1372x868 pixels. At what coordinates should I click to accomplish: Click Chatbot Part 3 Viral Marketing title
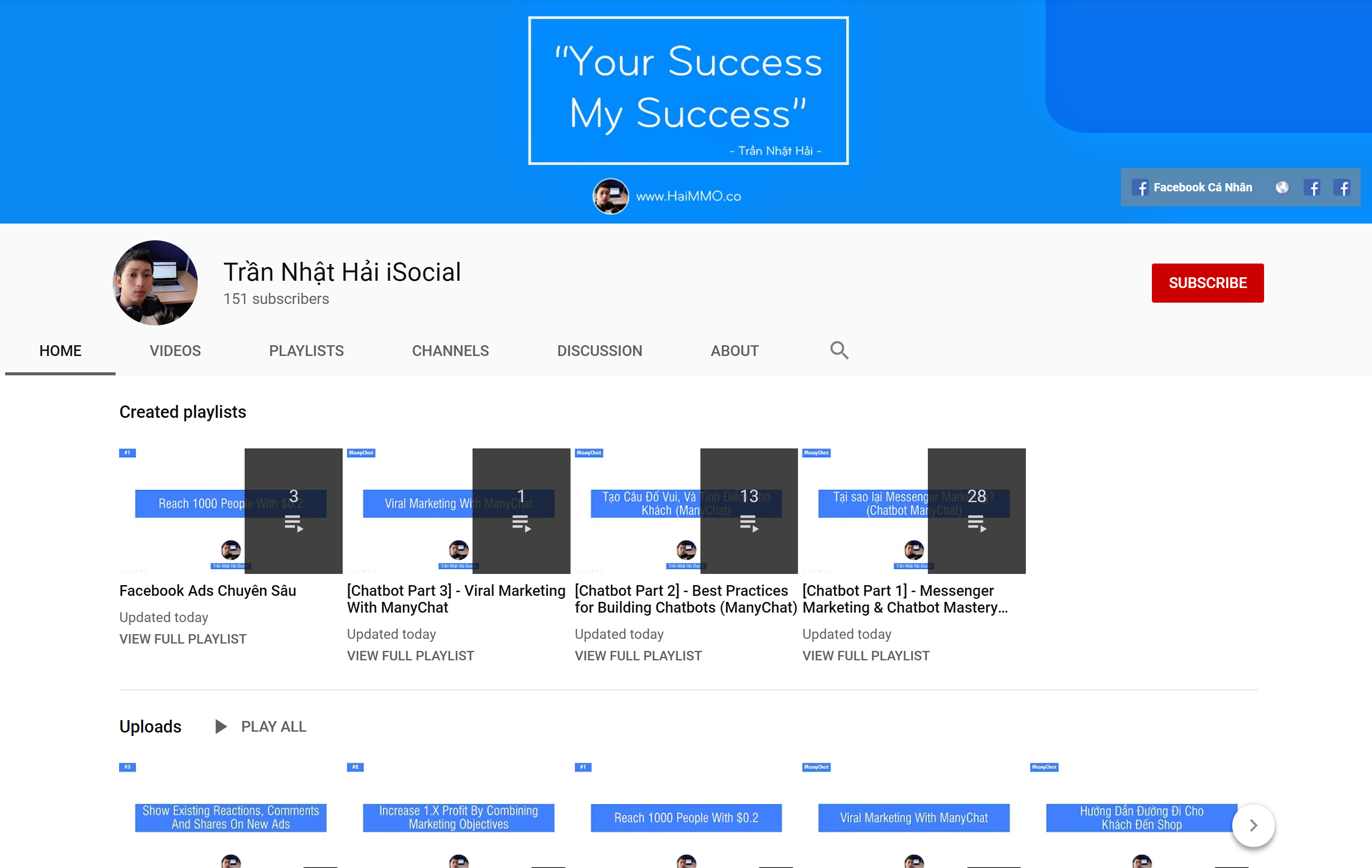(x=456, y=599)
